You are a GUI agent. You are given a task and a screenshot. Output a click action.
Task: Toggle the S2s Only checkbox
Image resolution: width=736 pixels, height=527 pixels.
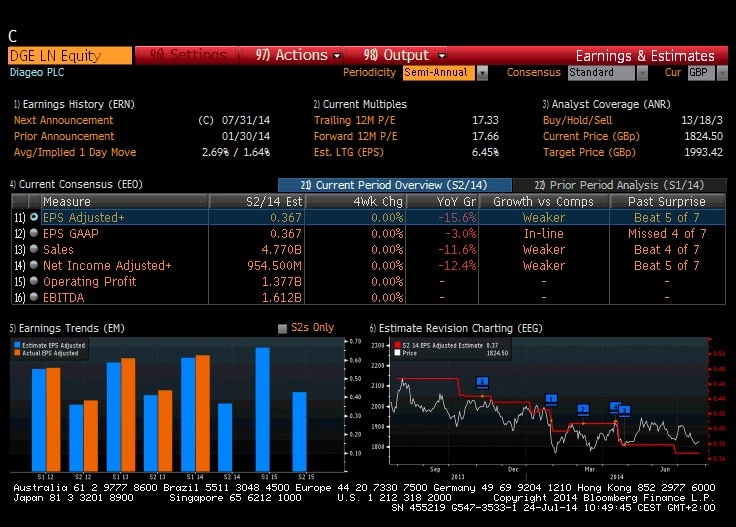tap(282, 328)
